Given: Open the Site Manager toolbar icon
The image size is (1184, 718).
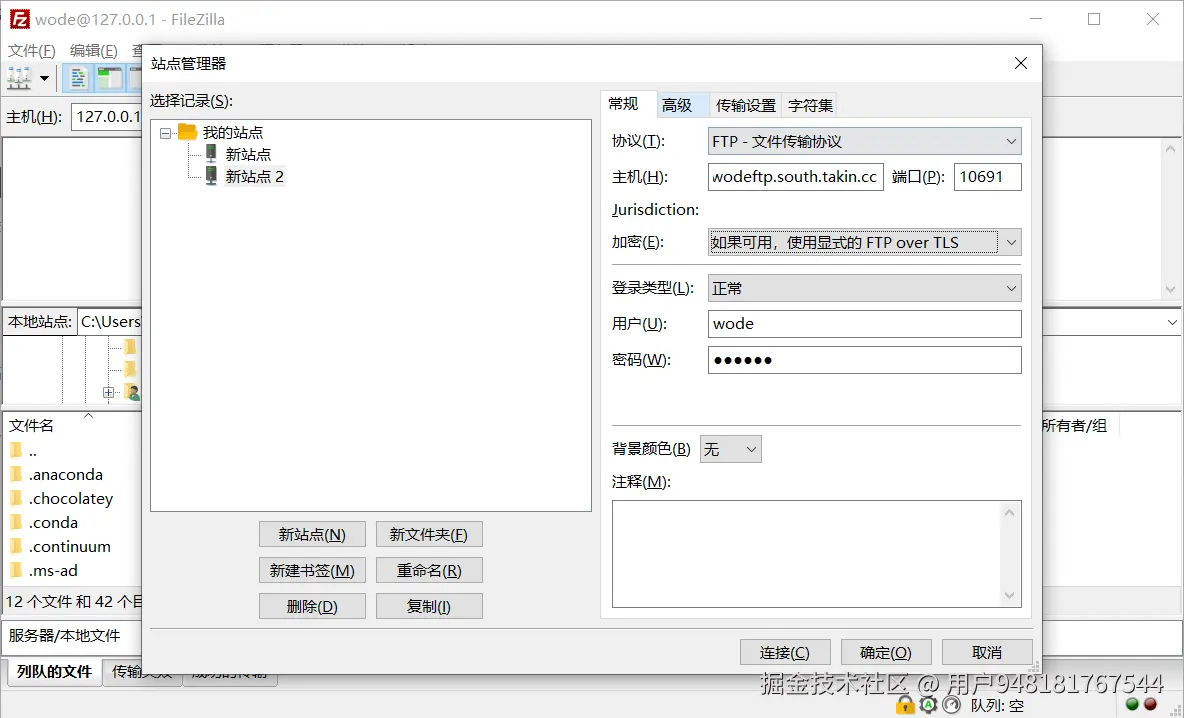Looking at the screenshot, I should [x=19, y=78].
